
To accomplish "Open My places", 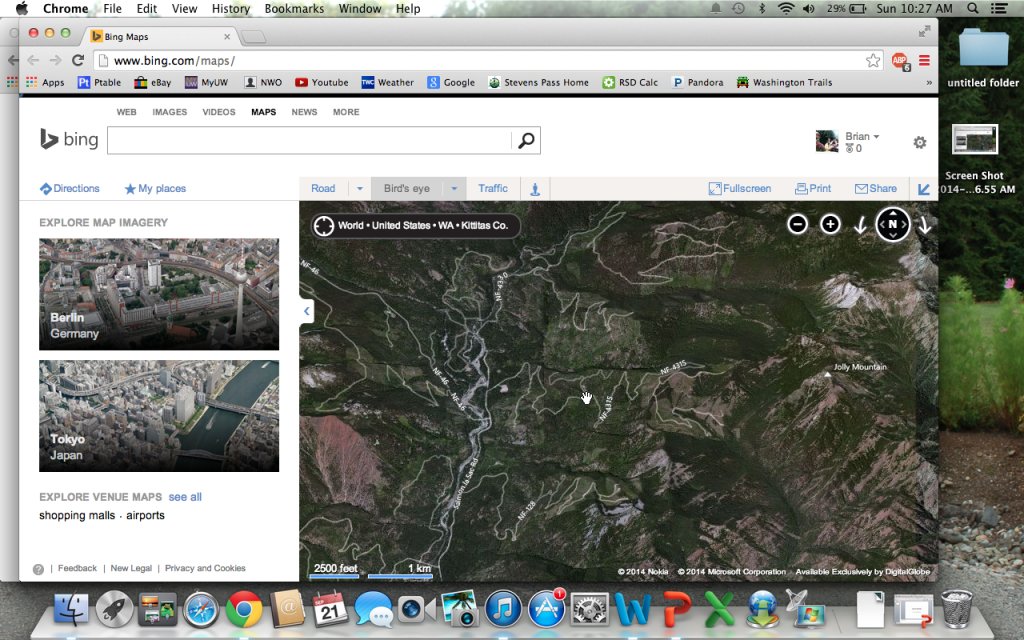I will (x=155, y=188).
